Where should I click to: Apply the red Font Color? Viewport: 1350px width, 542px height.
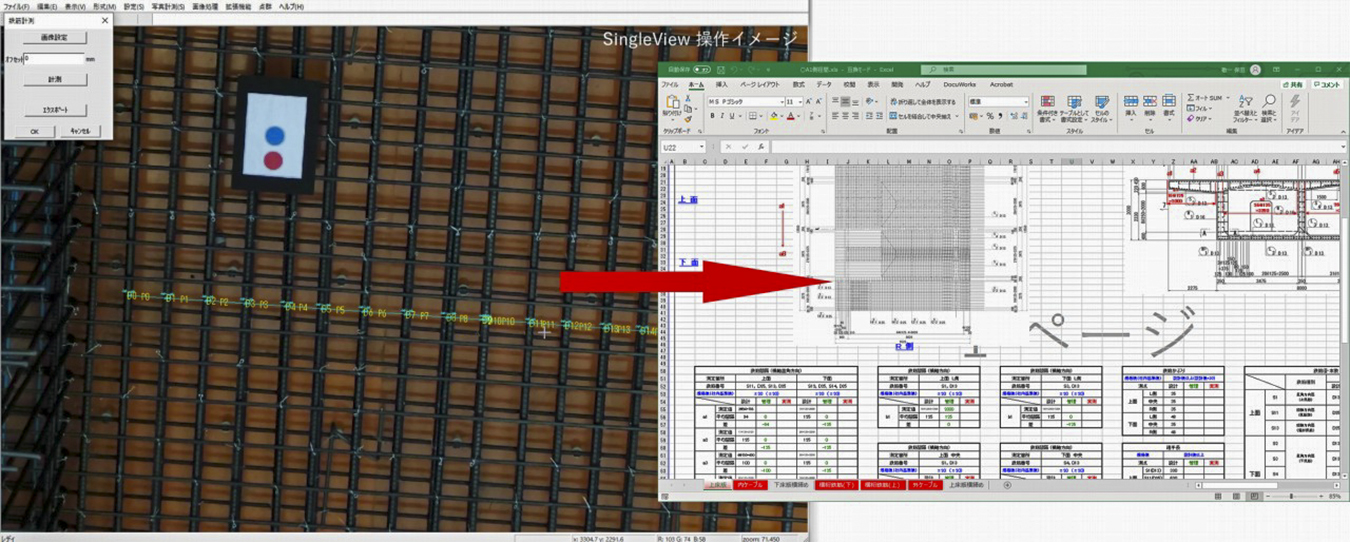pyautogui.click(x=790, y=116)
